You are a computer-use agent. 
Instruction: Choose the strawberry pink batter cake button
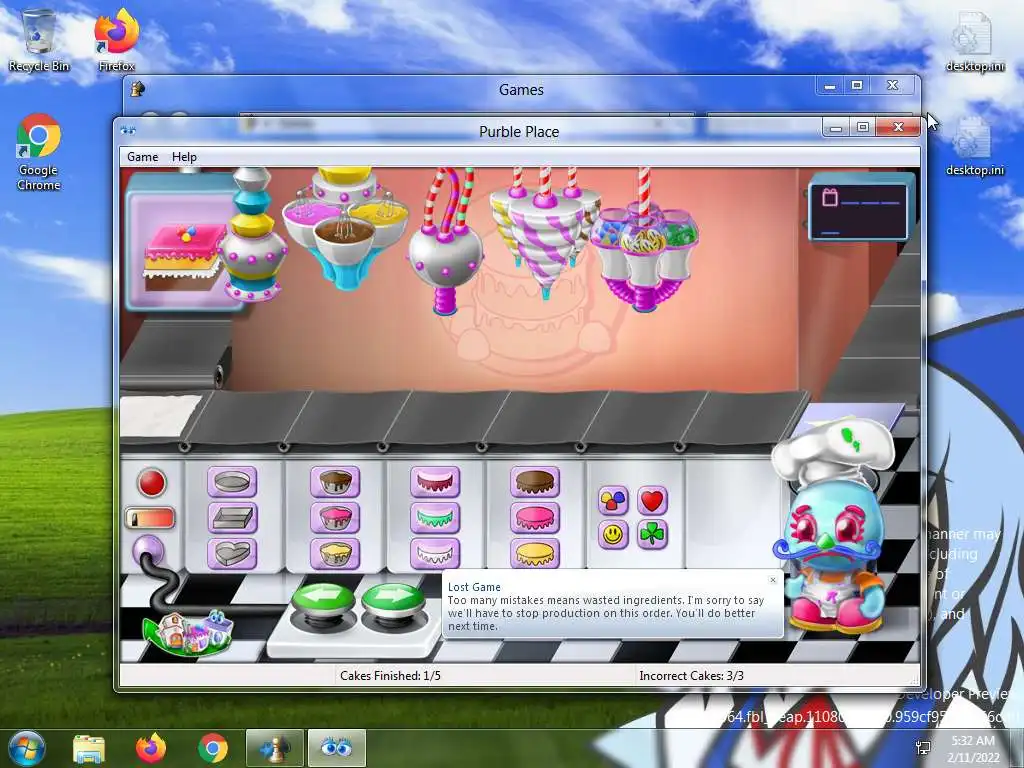click(335, 518)
